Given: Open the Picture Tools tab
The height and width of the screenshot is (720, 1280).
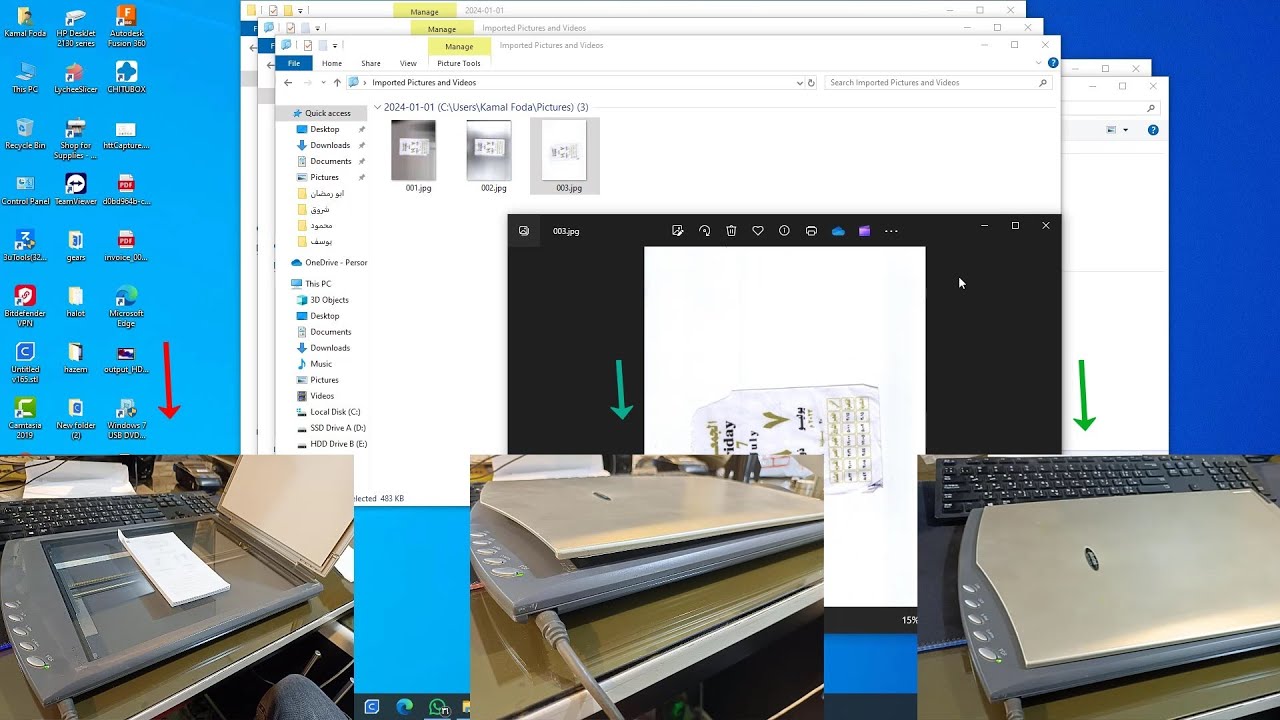Looking at the screenshot, I should point(459,63).
